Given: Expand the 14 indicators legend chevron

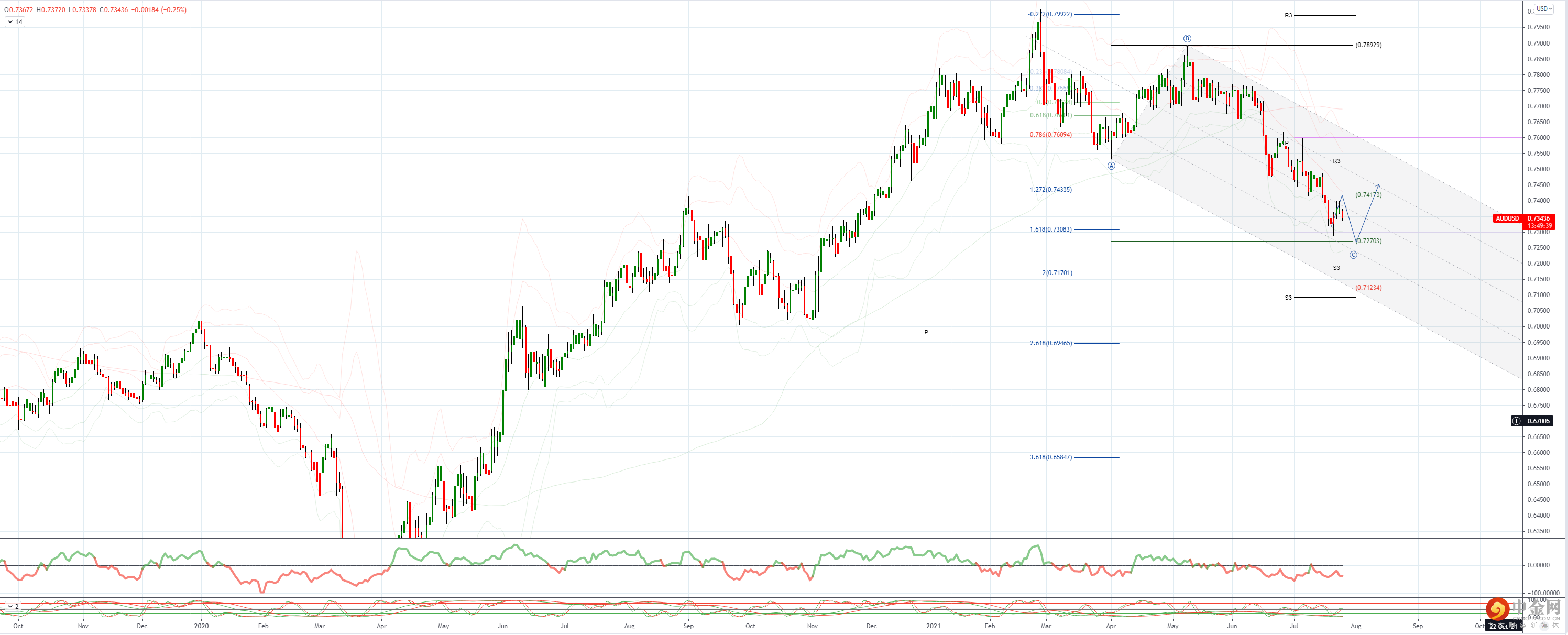Looking at the screenshot, I should [10, 22].
